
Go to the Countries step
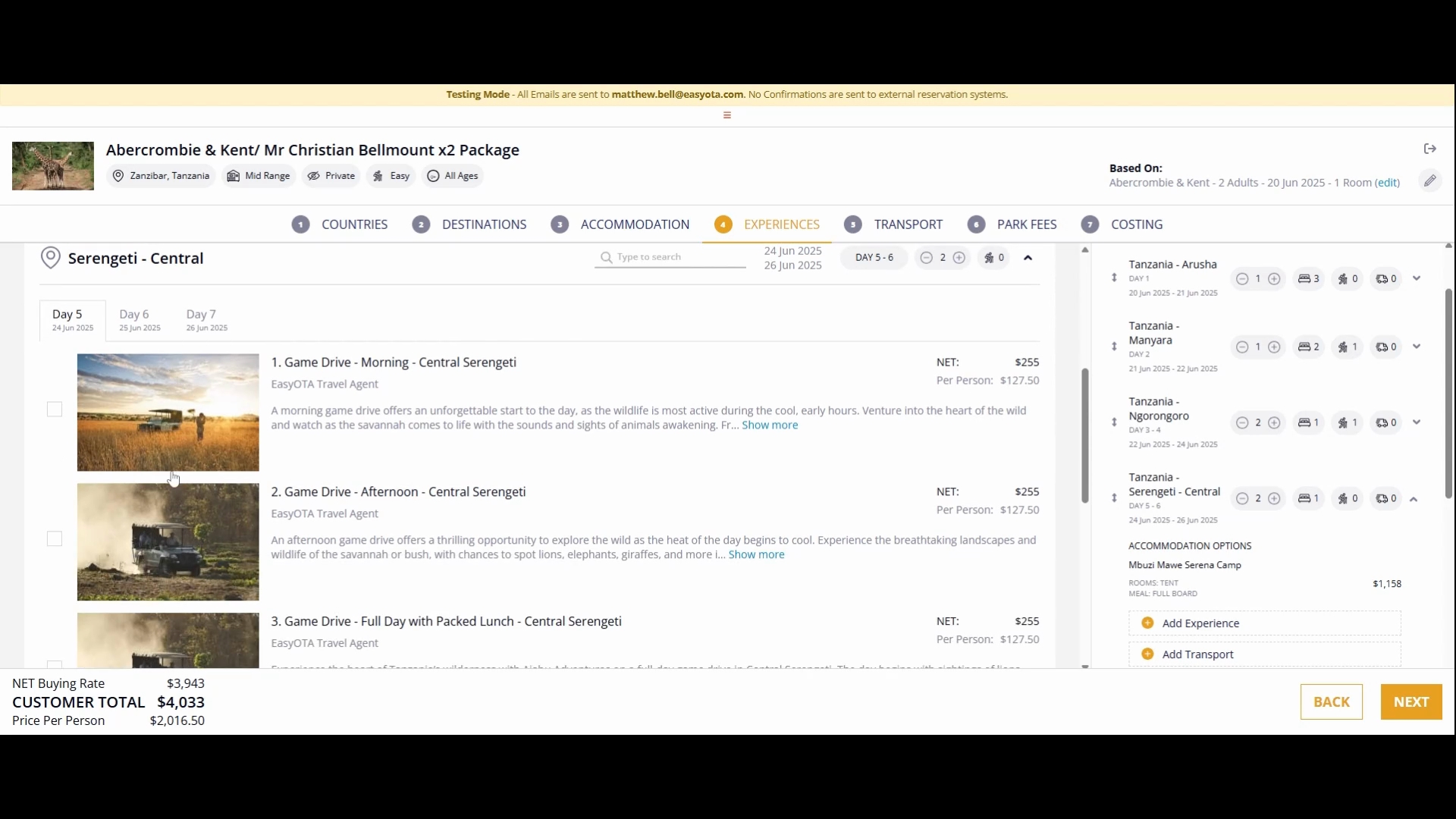point(340,224)
